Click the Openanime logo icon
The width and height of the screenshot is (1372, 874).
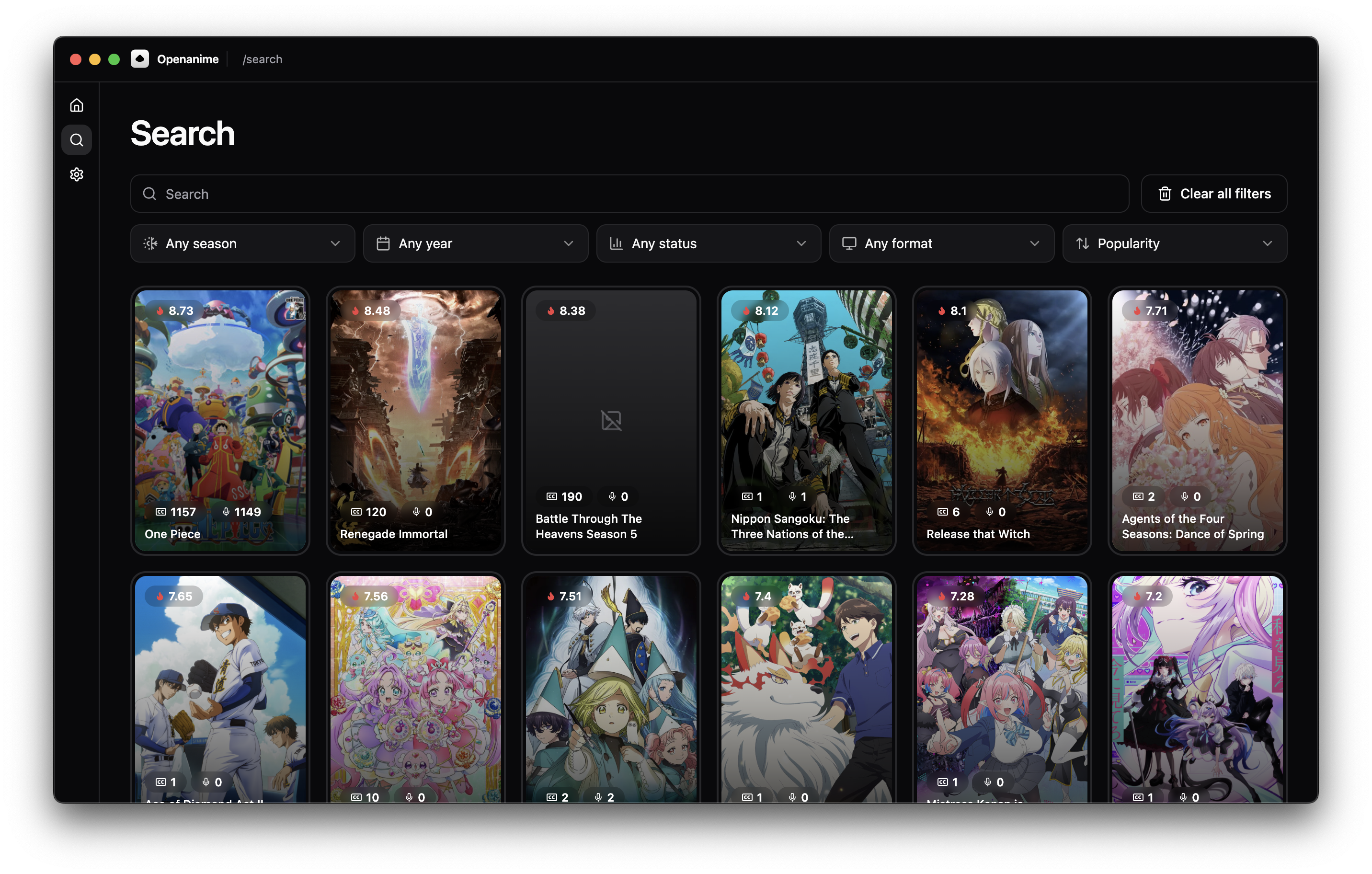point(139,58)
